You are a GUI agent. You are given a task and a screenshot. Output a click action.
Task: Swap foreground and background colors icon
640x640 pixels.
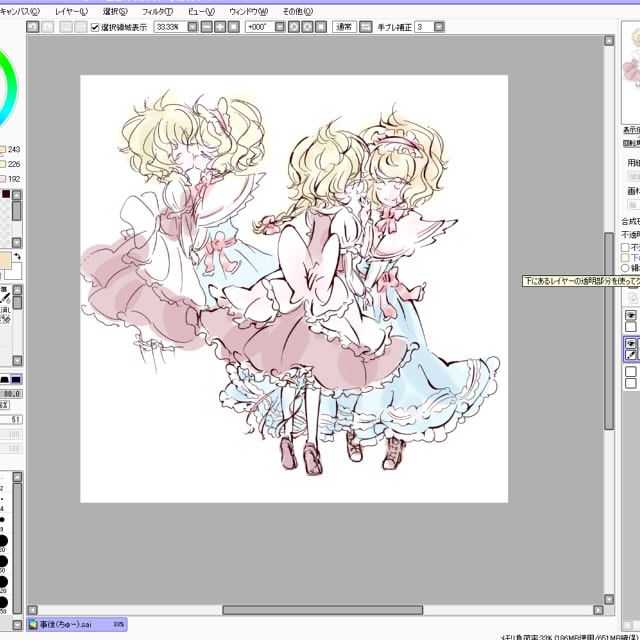click(x=17, y=256)
